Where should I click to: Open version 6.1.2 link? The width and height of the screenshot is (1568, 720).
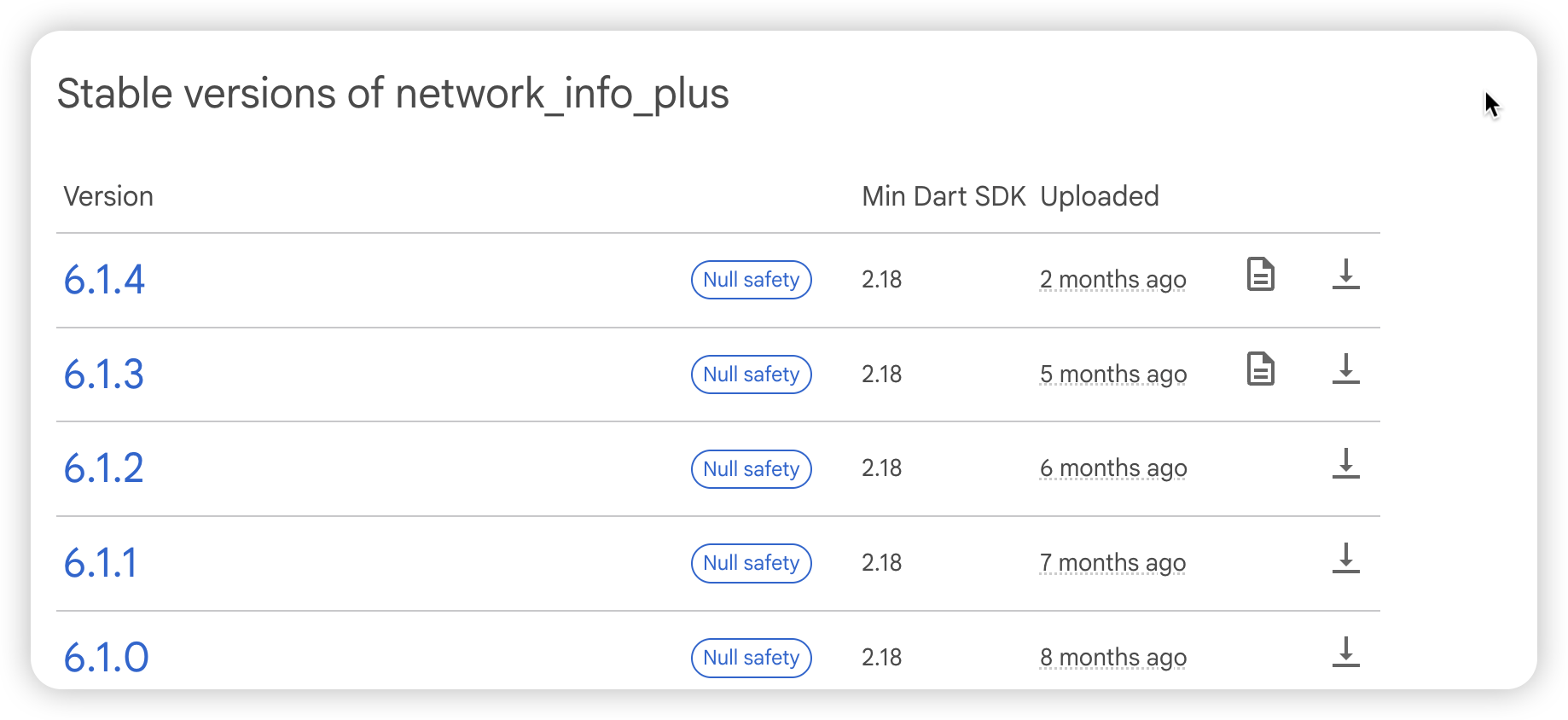[104, 468]
